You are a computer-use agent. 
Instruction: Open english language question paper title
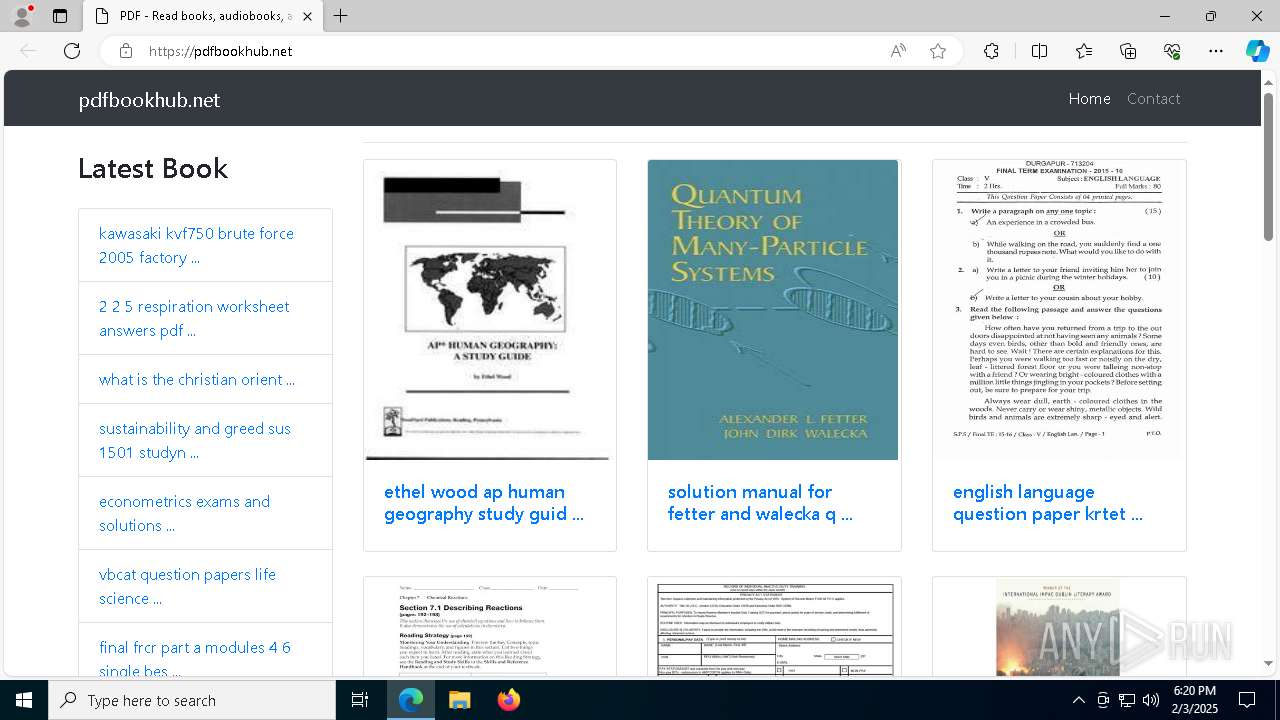1047,503
